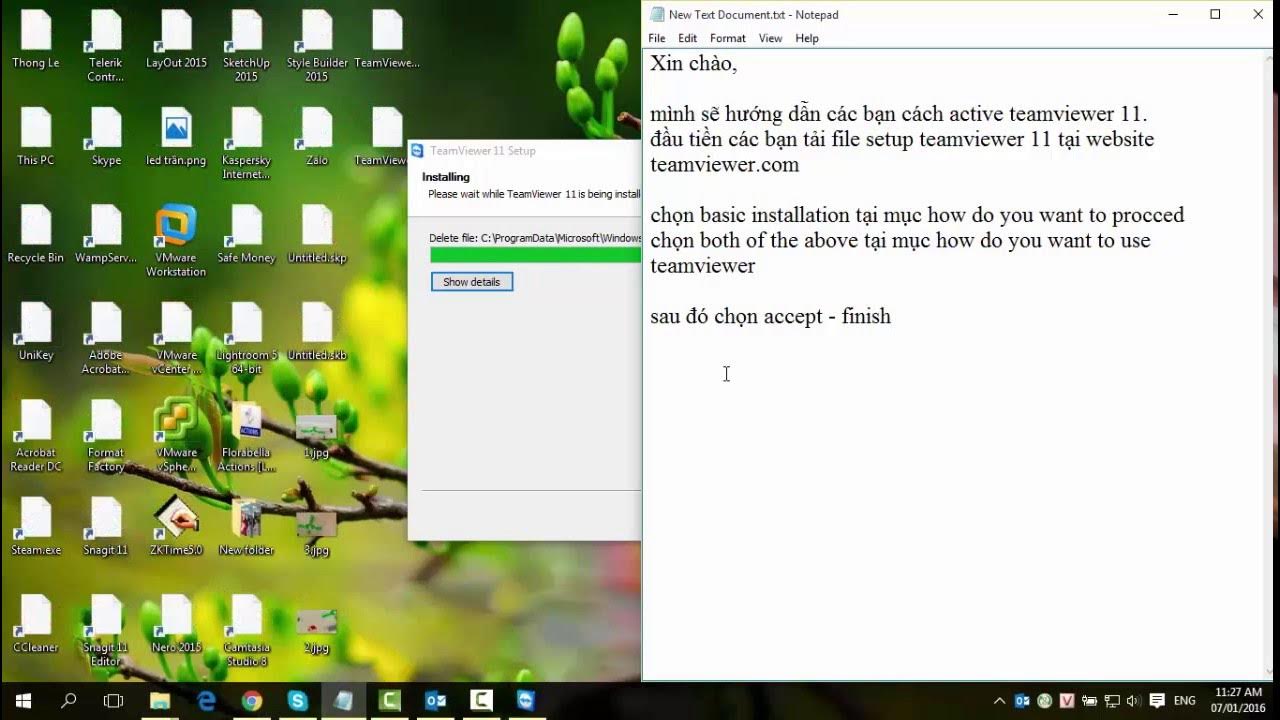1280x720 pixels.
Task: Select the Snagit 11 desktop shortcut
Action: pos(106,526)
